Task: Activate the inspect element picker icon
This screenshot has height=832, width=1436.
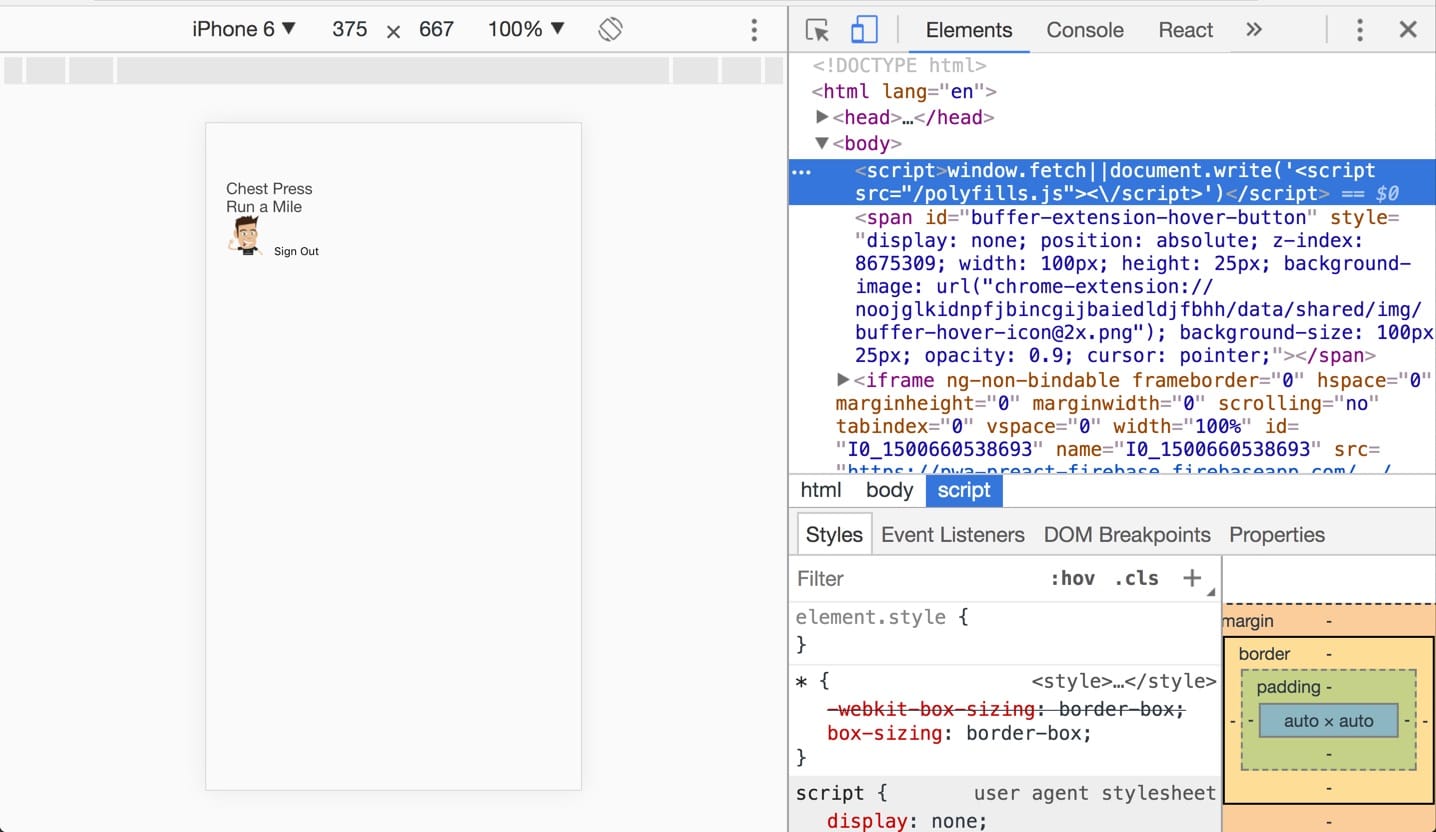Action: (x=817, y=30)
